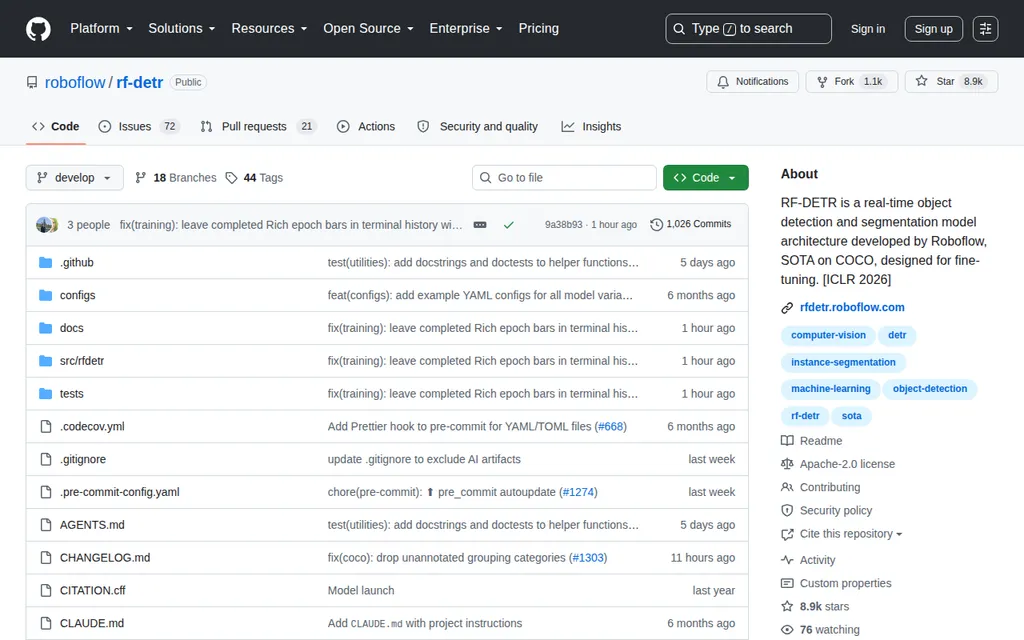
Task: Open the Insights tab
Action: (x=591, y=127)
